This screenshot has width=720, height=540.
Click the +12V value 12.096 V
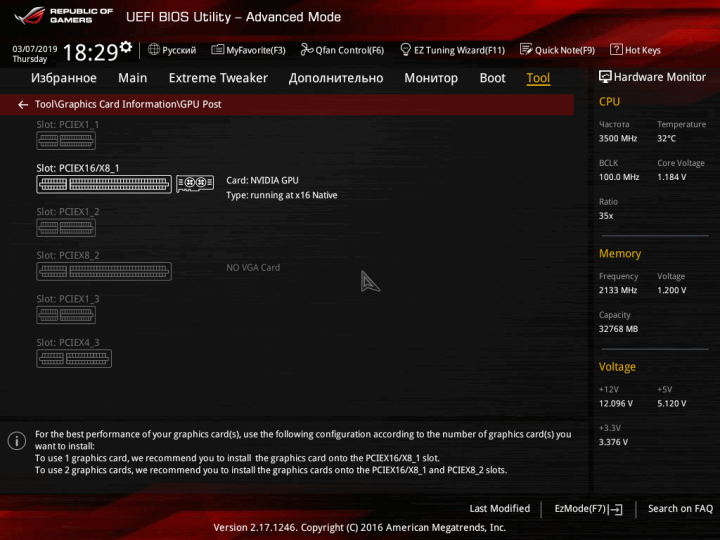coord(616,404)
